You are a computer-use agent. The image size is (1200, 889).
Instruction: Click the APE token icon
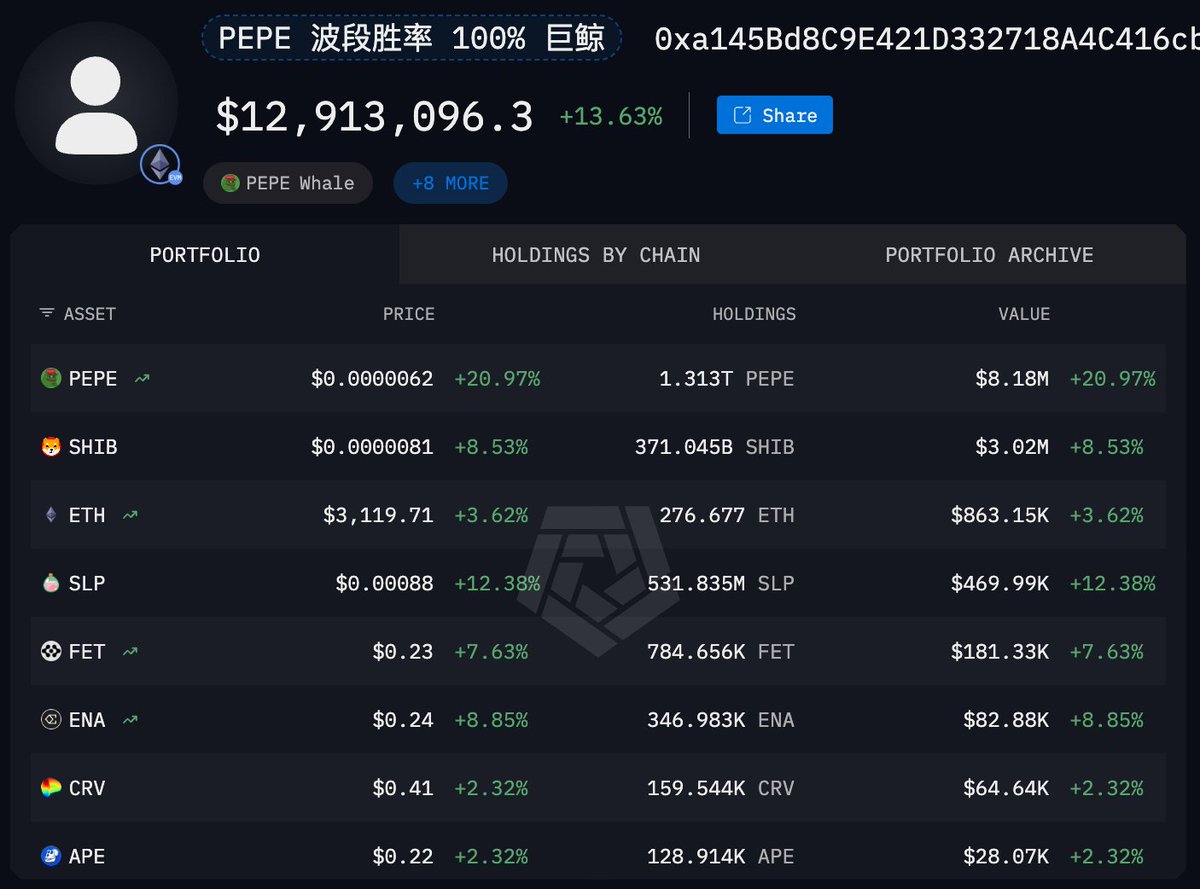[51, 856]
